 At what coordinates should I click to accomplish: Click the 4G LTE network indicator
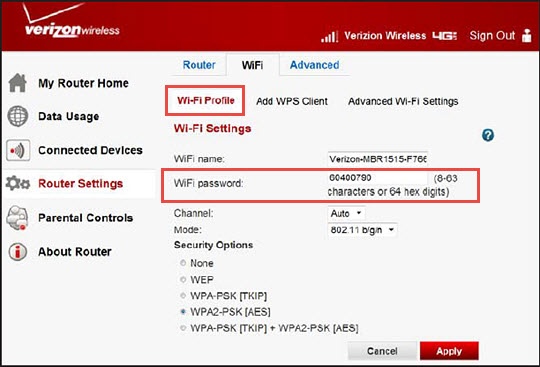point(445,35)
